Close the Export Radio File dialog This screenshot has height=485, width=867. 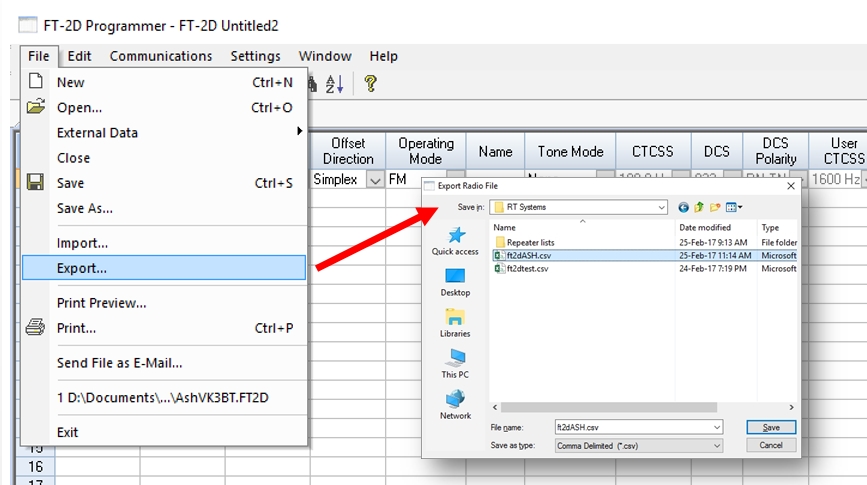coord(791,186)
